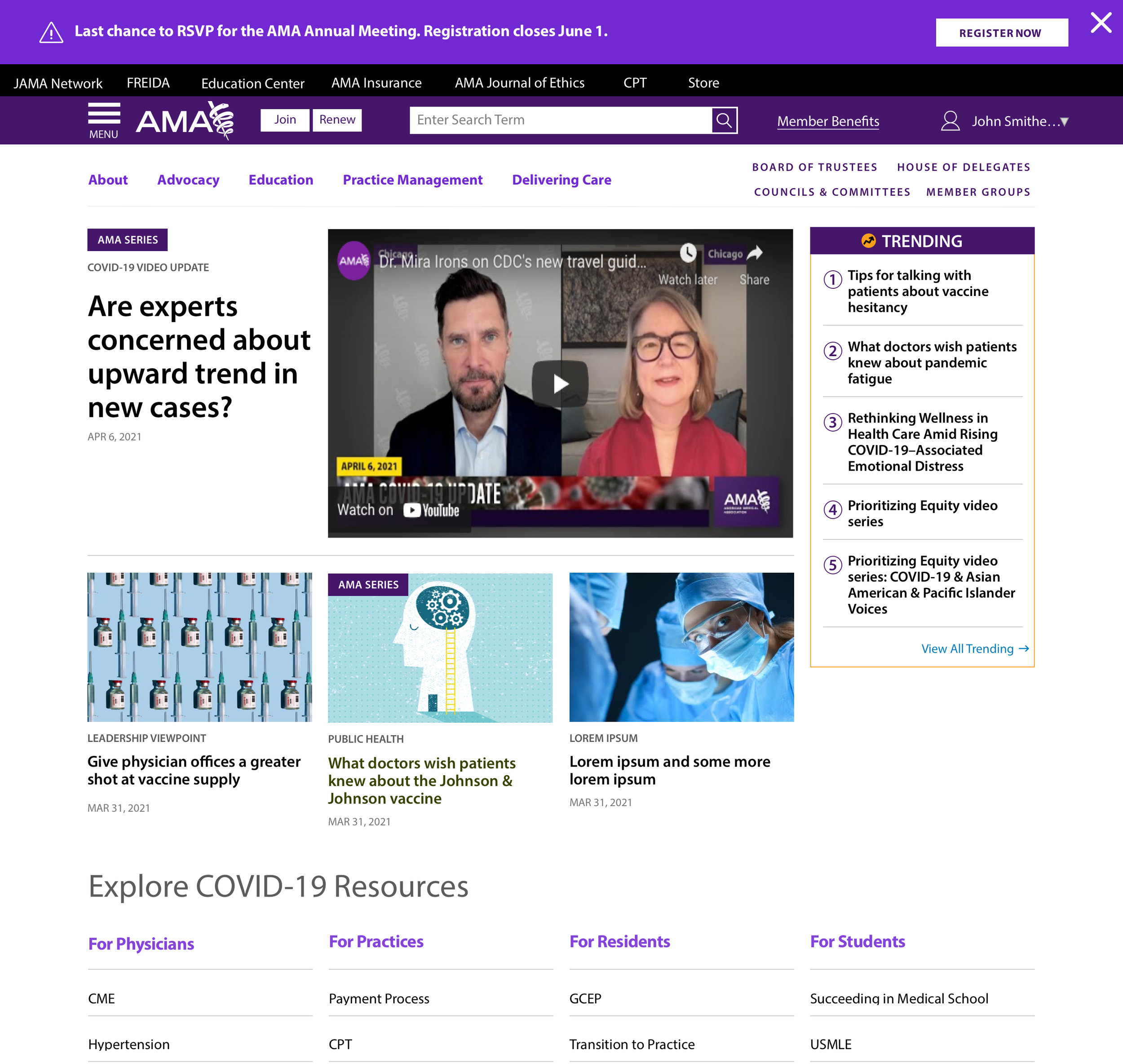This screenshot has height=1064, width=1123.
Task: Dismiss the RSVP reminder banner
Action: (x=1101, y=23)
